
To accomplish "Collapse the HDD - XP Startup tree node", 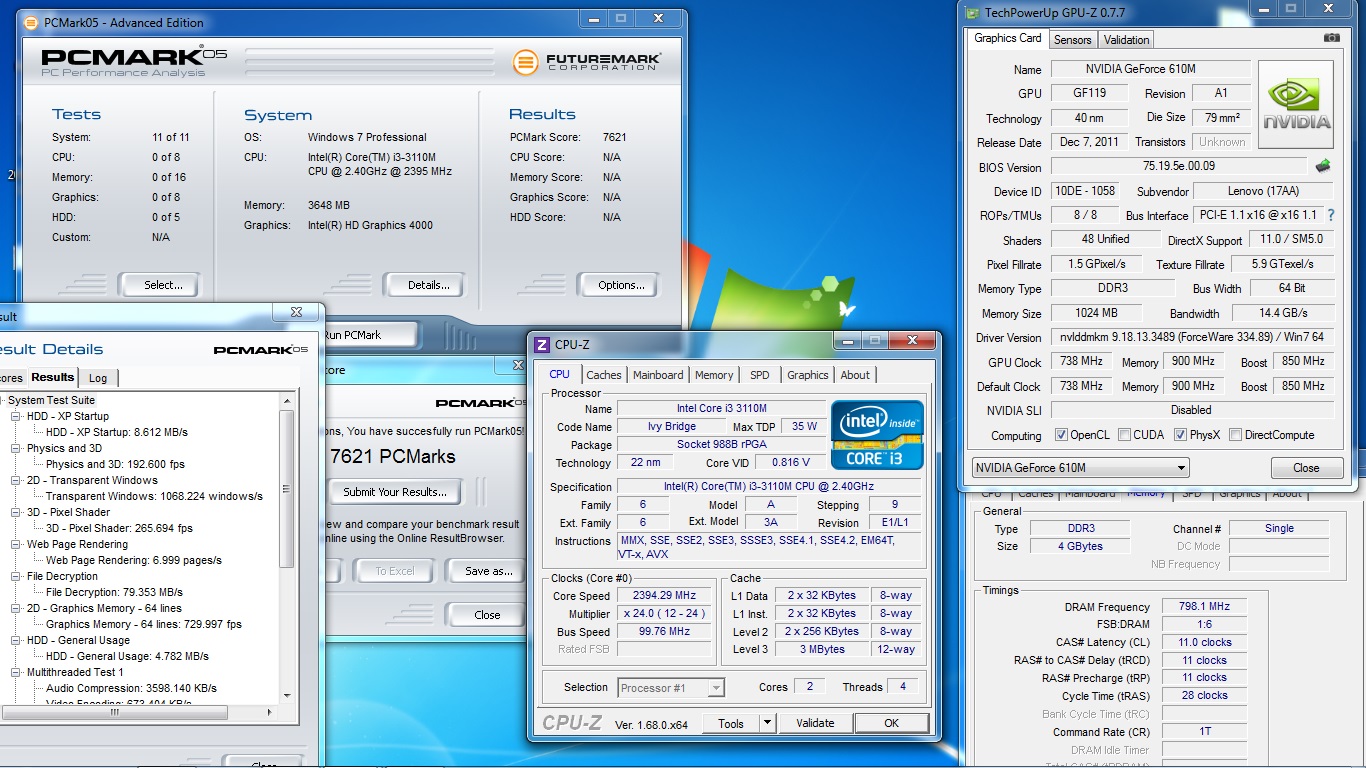I will click(x=16, y=416).
